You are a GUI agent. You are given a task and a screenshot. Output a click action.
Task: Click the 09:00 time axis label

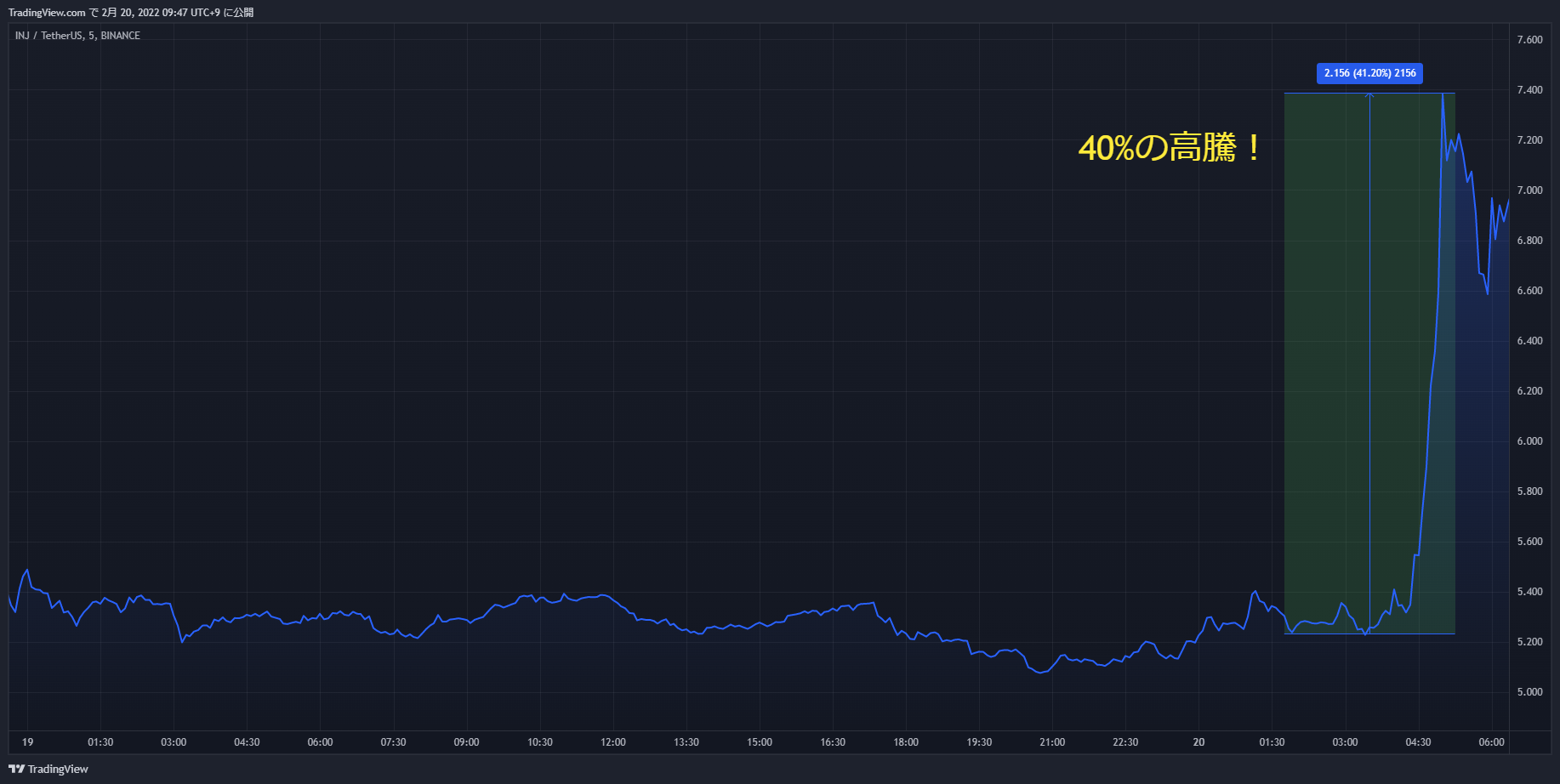466,742
